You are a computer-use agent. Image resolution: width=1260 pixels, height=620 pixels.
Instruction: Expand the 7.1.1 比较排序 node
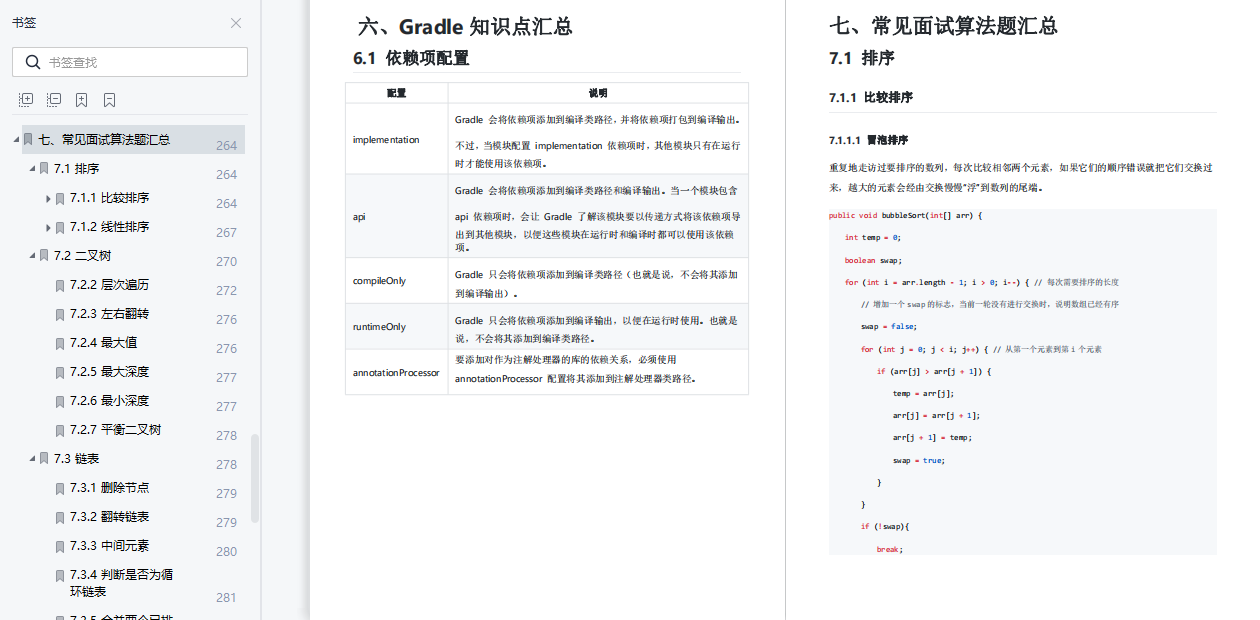[48, 198]
